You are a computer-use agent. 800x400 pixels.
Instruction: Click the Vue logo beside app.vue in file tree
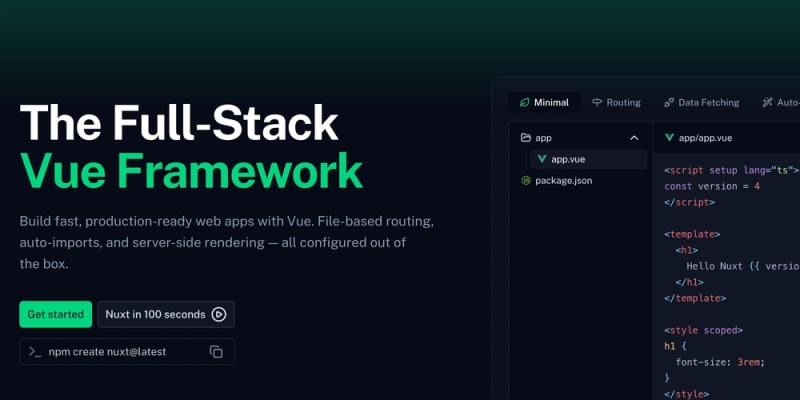(x=542, y=159)
